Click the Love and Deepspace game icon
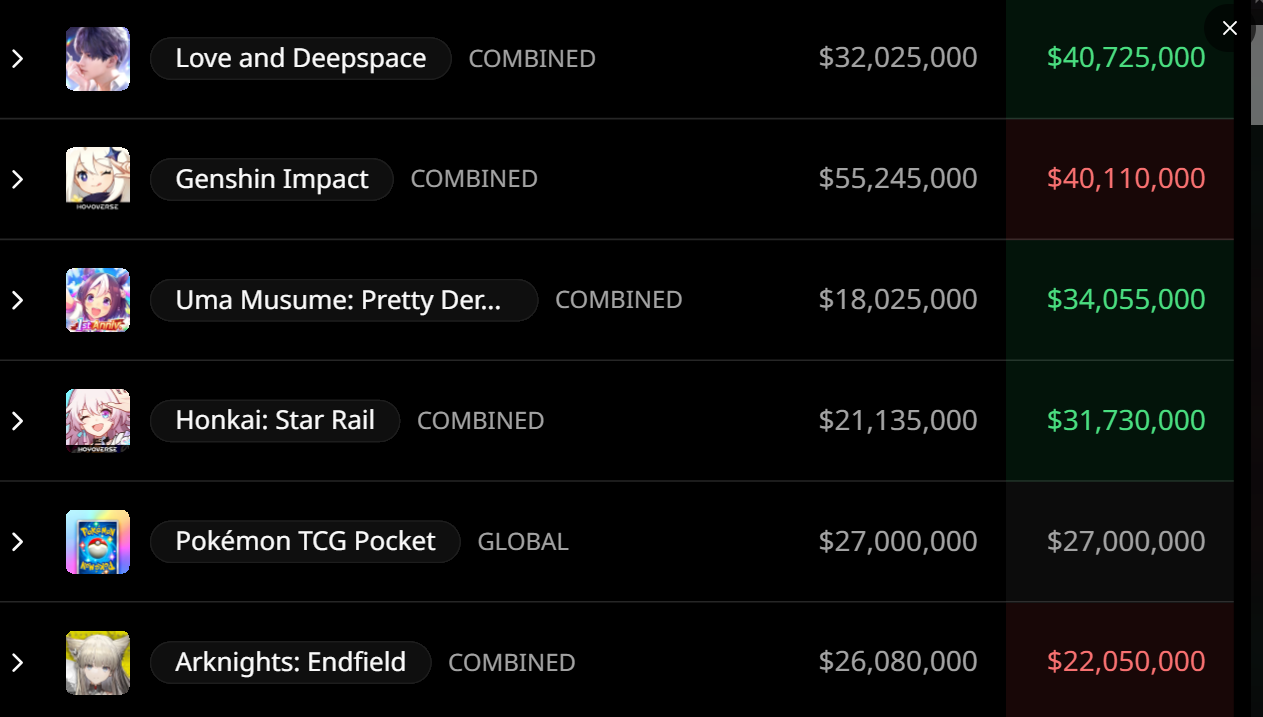Screen dimensions: 1263x717 click(x=98, y=59)
